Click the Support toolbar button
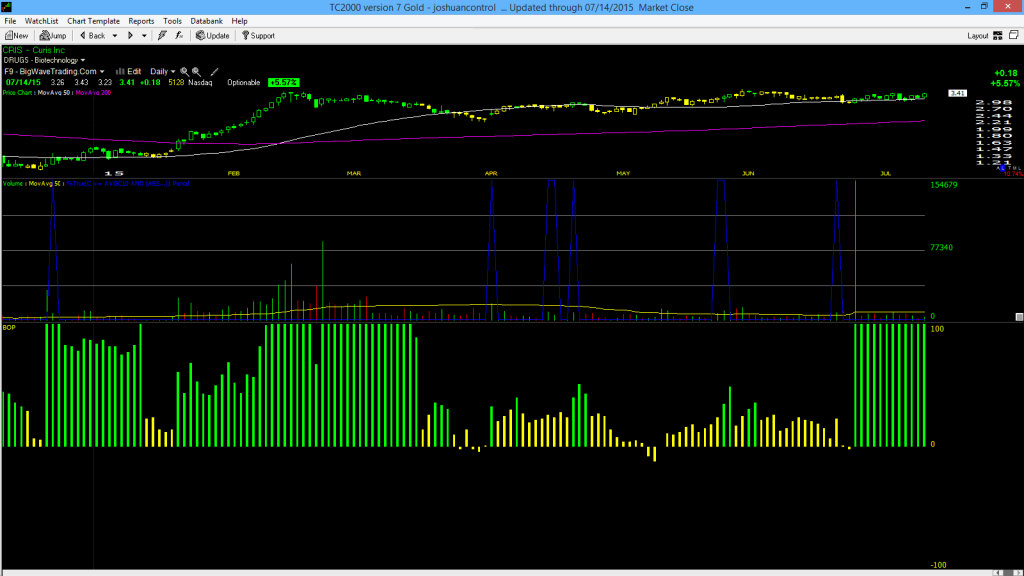The height and width of the screenshot is (576, 1024). coord(259,36)
